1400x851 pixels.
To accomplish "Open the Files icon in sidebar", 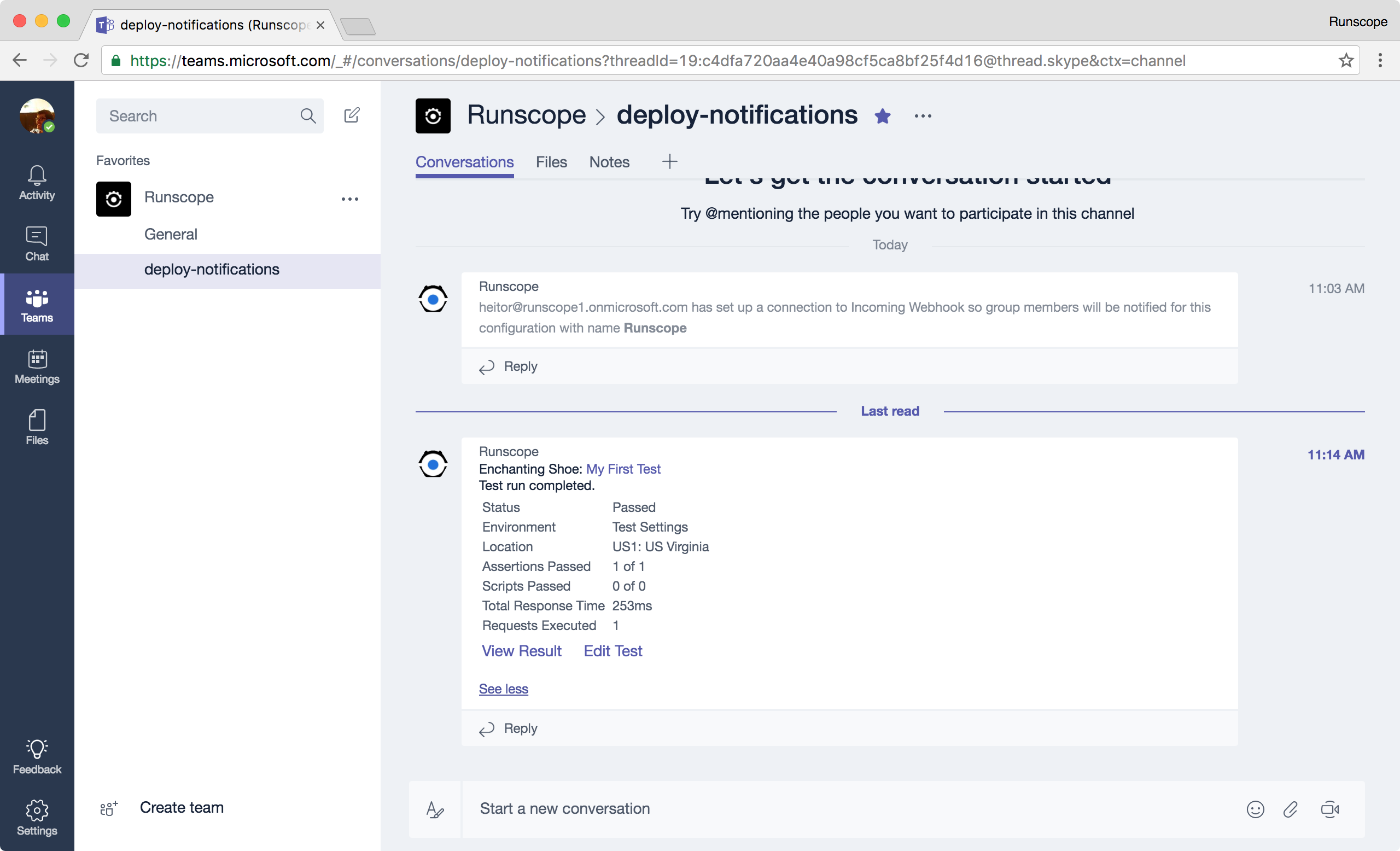I will 37,428.
